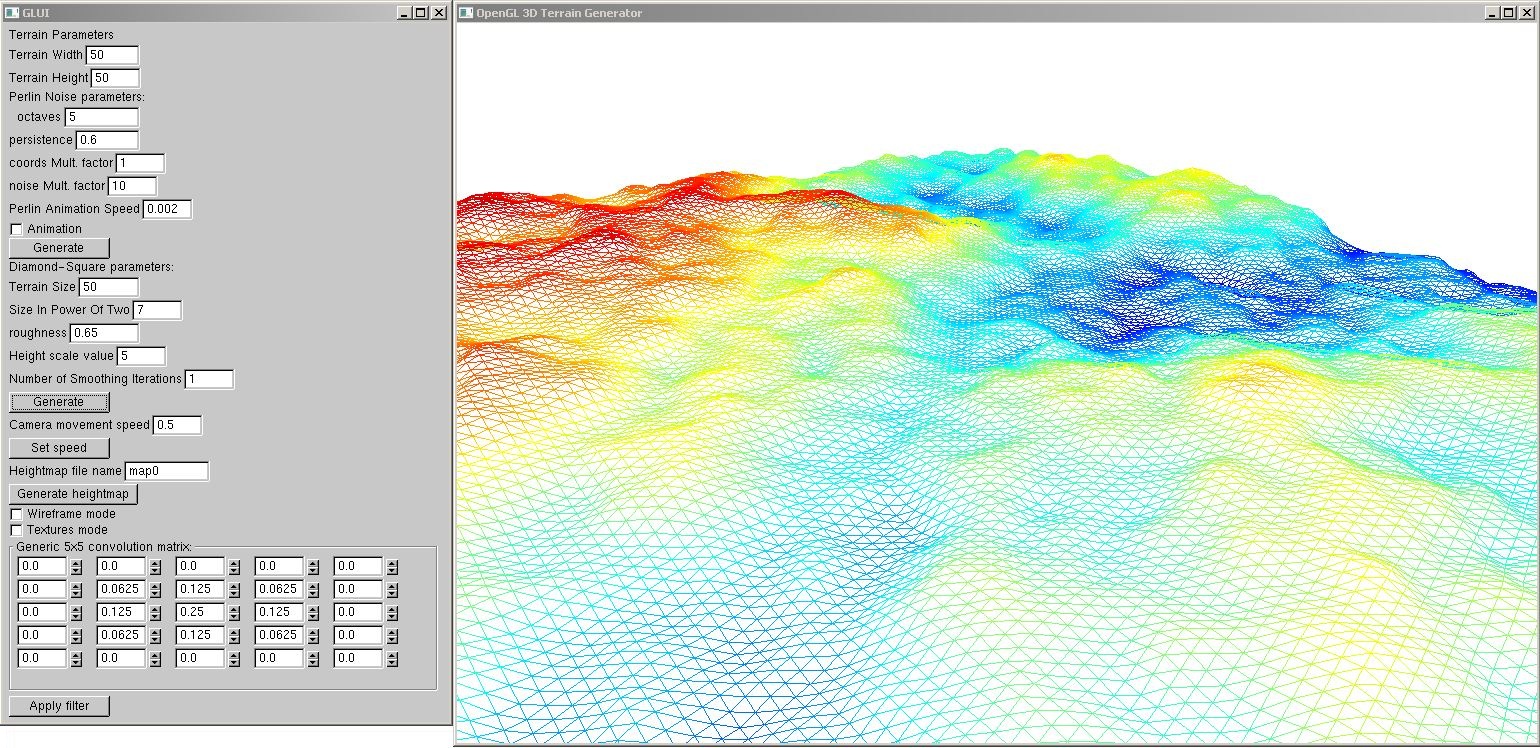
Task: Click Generate button under Perlin Noise parameters
Action: [x=59, y=247]
